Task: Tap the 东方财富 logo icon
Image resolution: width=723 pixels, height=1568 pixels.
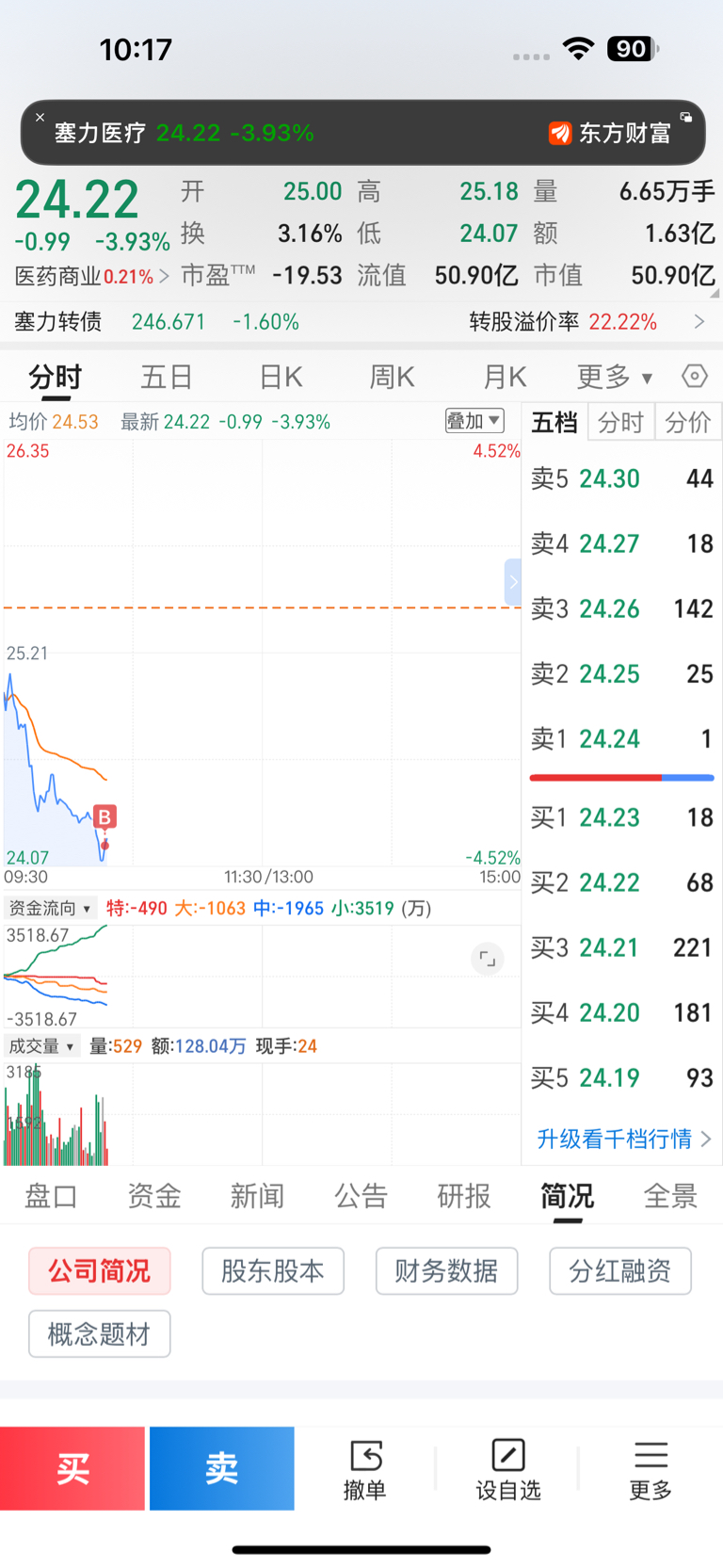Action: [x=560, y=134]
